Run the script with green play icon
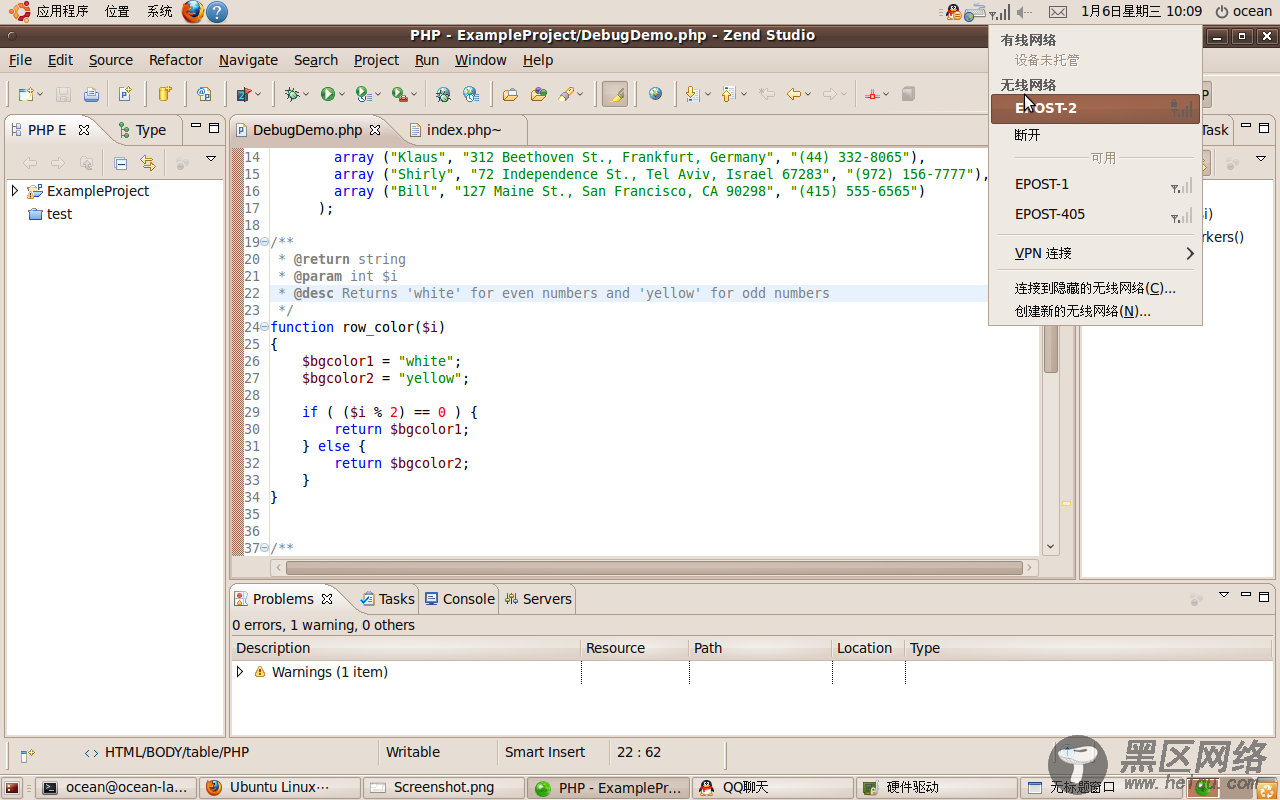1280x800 pixels. pos(327,94)
